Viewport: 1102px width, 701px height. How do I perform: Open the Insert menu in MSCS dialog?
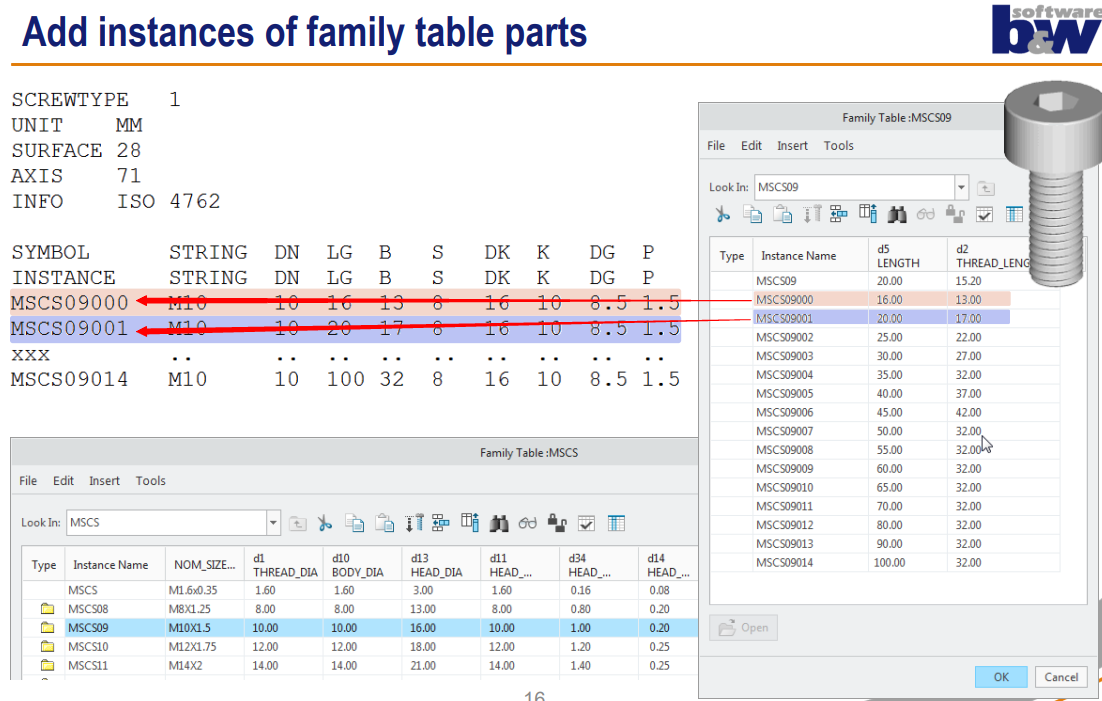pos(104,480)
